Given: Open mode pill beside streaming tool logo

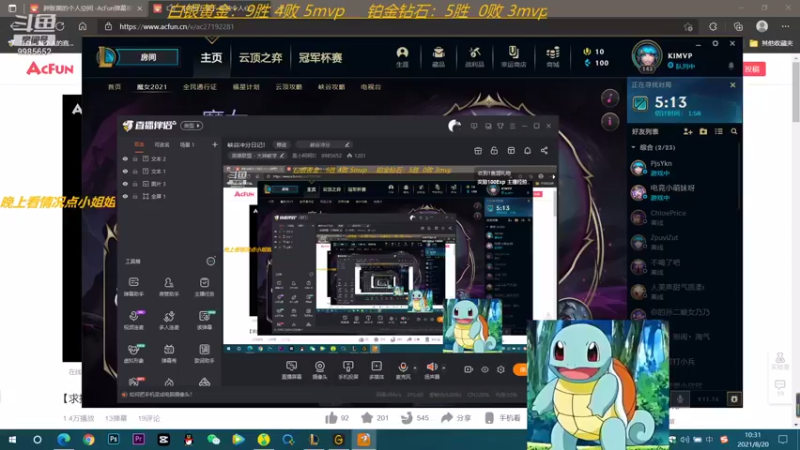Looking at the screenshot, I should tap(192, 126).
